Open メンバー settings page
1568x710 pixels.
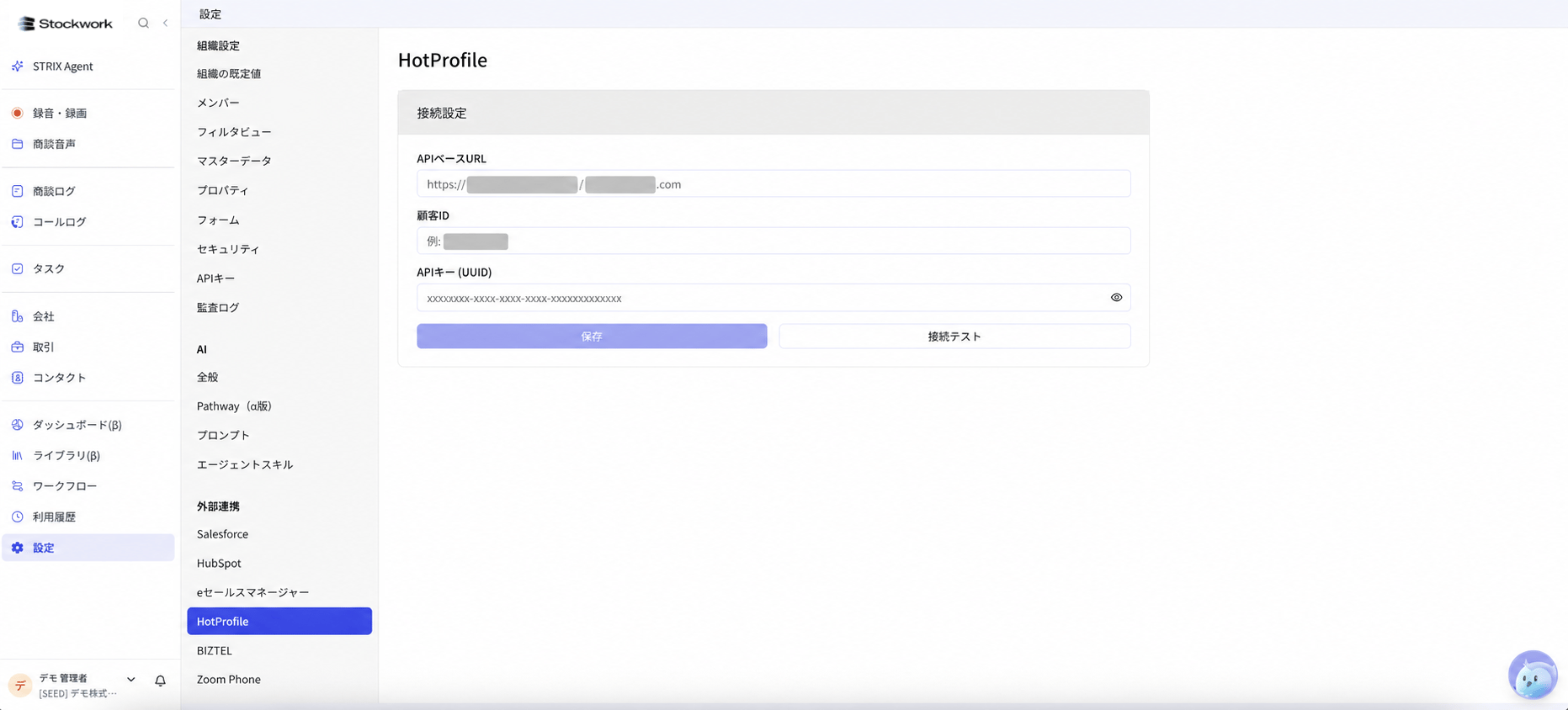[218, 103]
